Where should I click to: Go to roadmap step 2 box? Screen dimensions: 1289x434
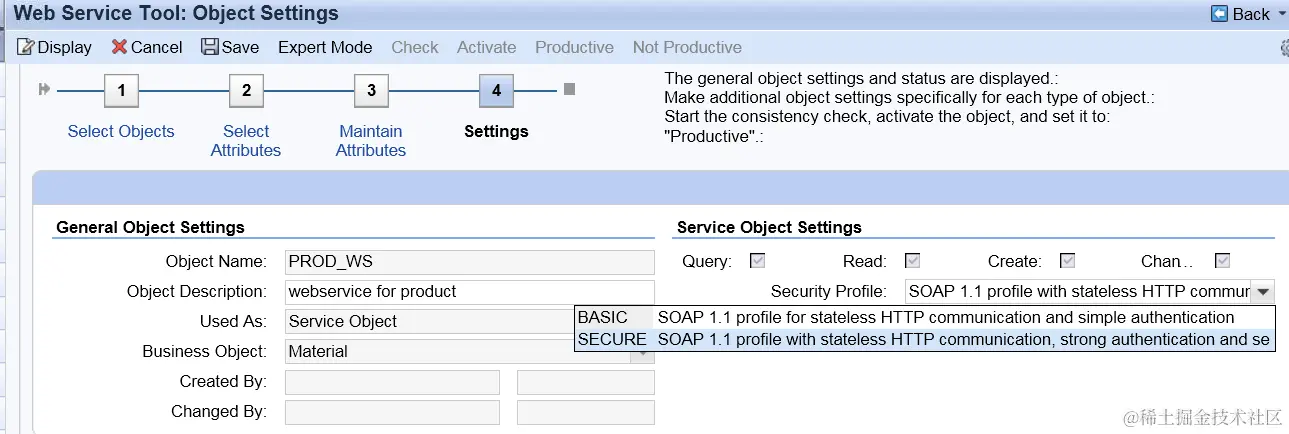[x=246, y=91]
